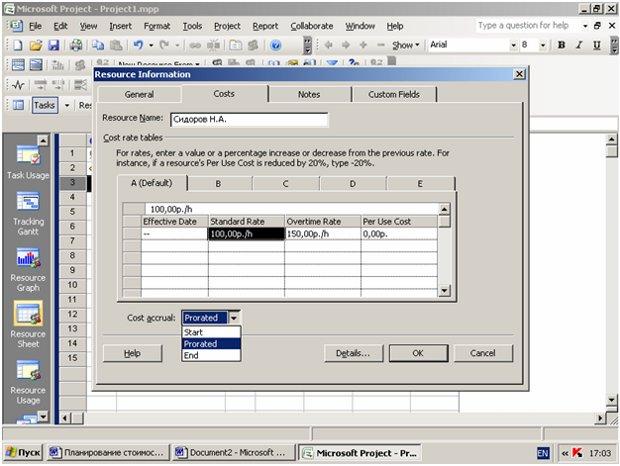Click the Cancel button
Screen dimensions: 620x466
click(x=483, y=353)
